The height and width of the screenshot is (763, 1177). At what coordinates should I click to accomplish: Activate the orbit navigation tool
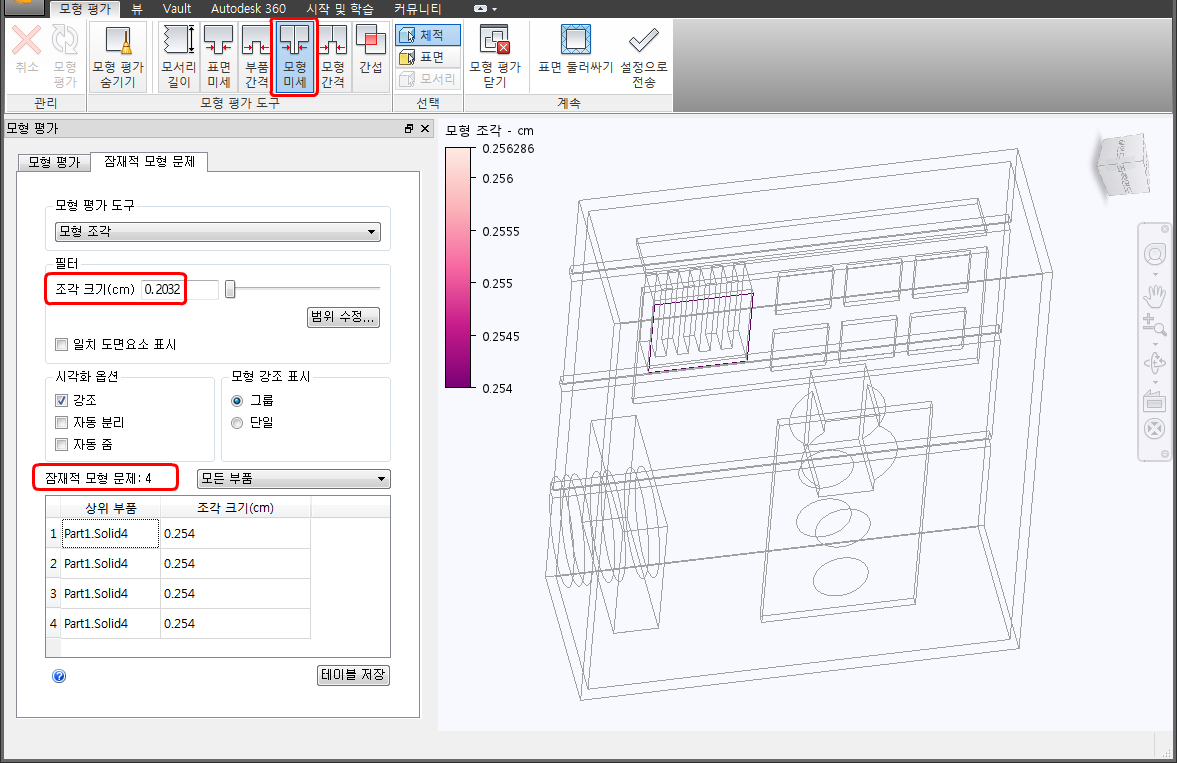(x=1154, y=363)
